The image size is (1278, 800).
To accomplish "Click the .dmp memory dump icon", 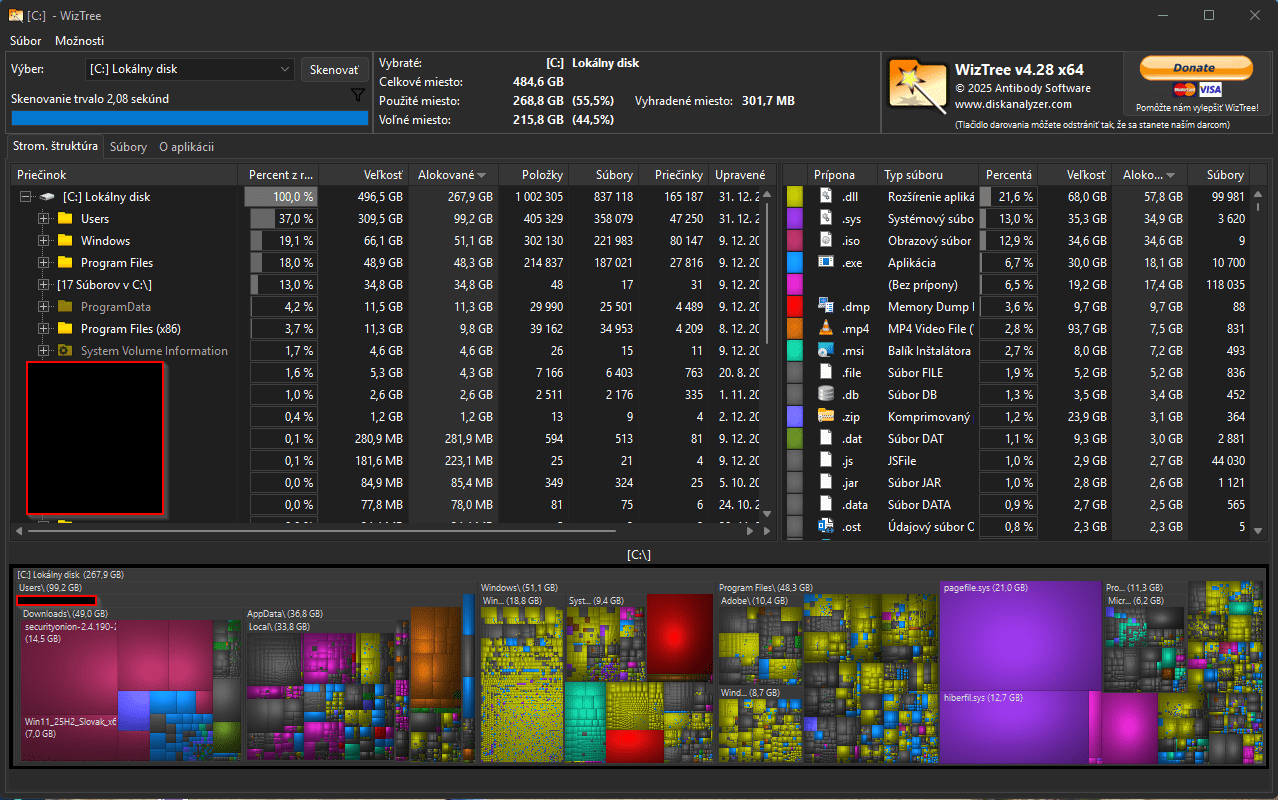I will [x=826, y=306].
